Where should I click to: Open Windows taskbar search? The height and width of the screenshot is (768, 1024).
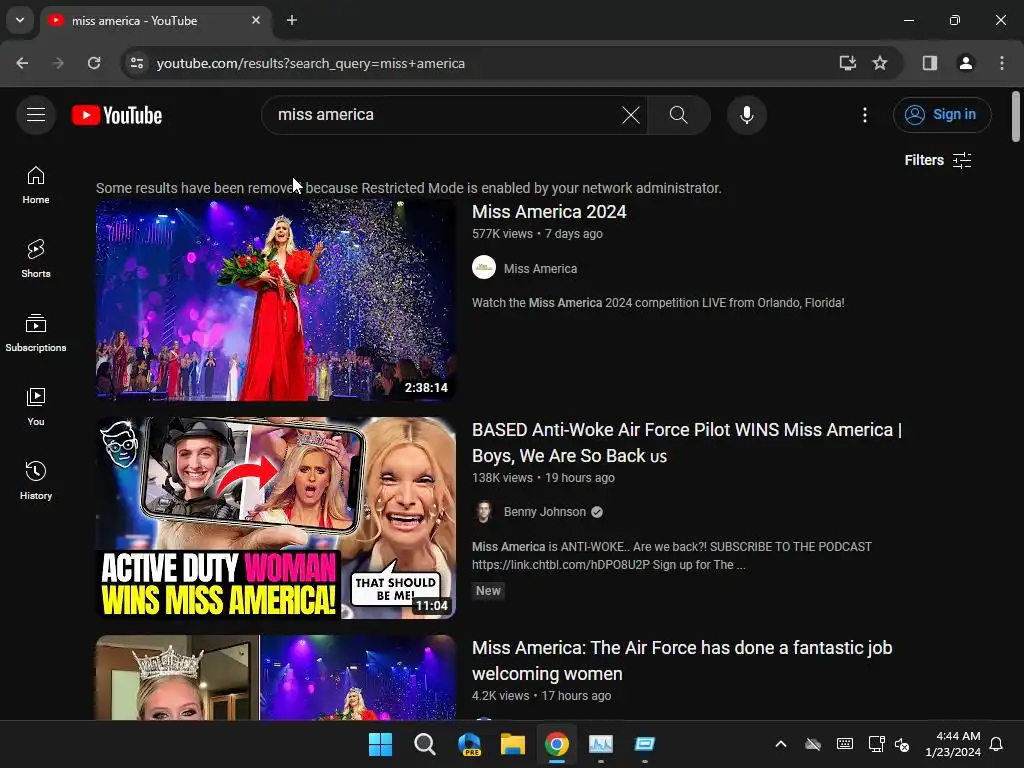(x=424, y=744)
